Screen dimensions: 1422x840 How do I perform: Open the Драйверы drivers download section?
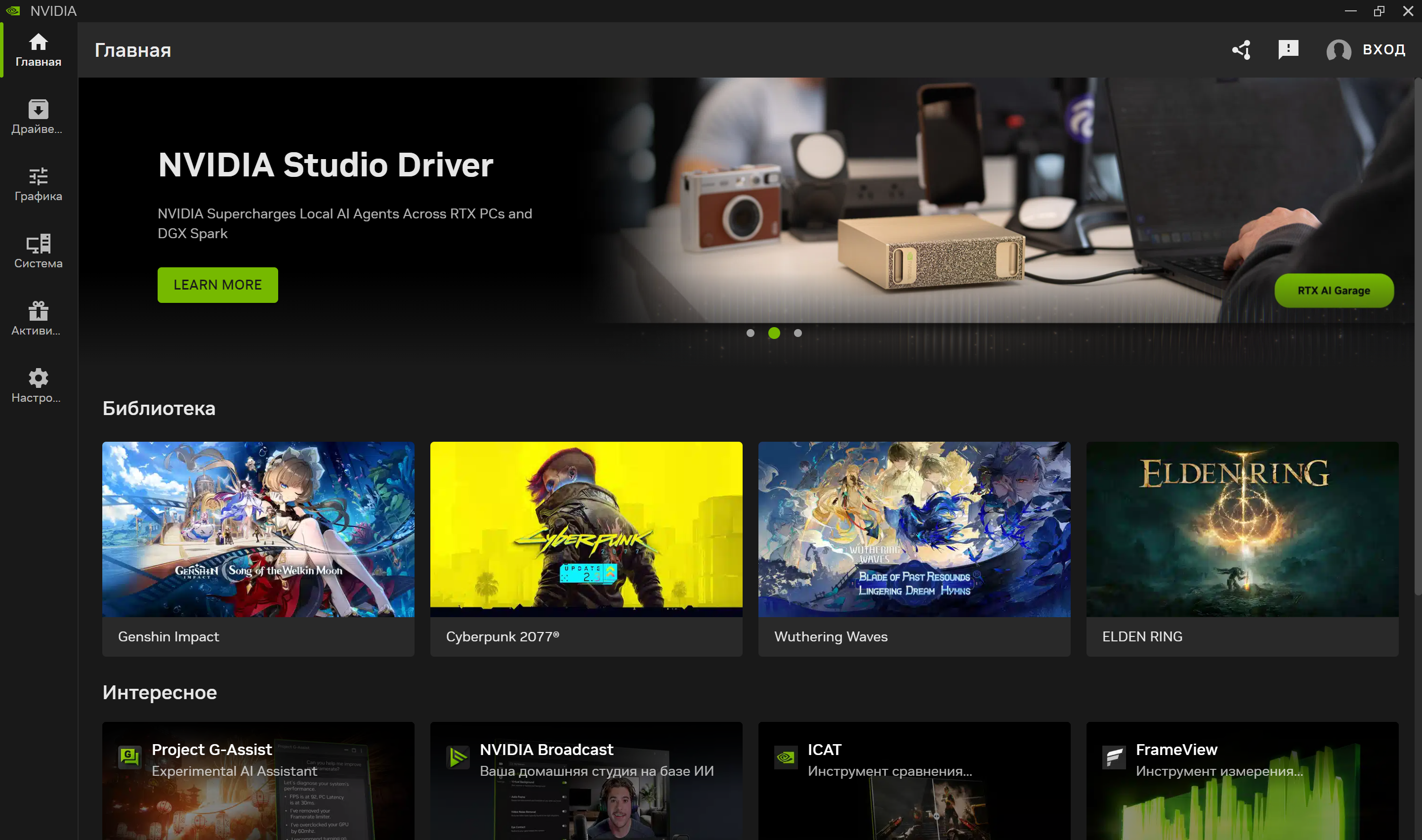point(39,117)
